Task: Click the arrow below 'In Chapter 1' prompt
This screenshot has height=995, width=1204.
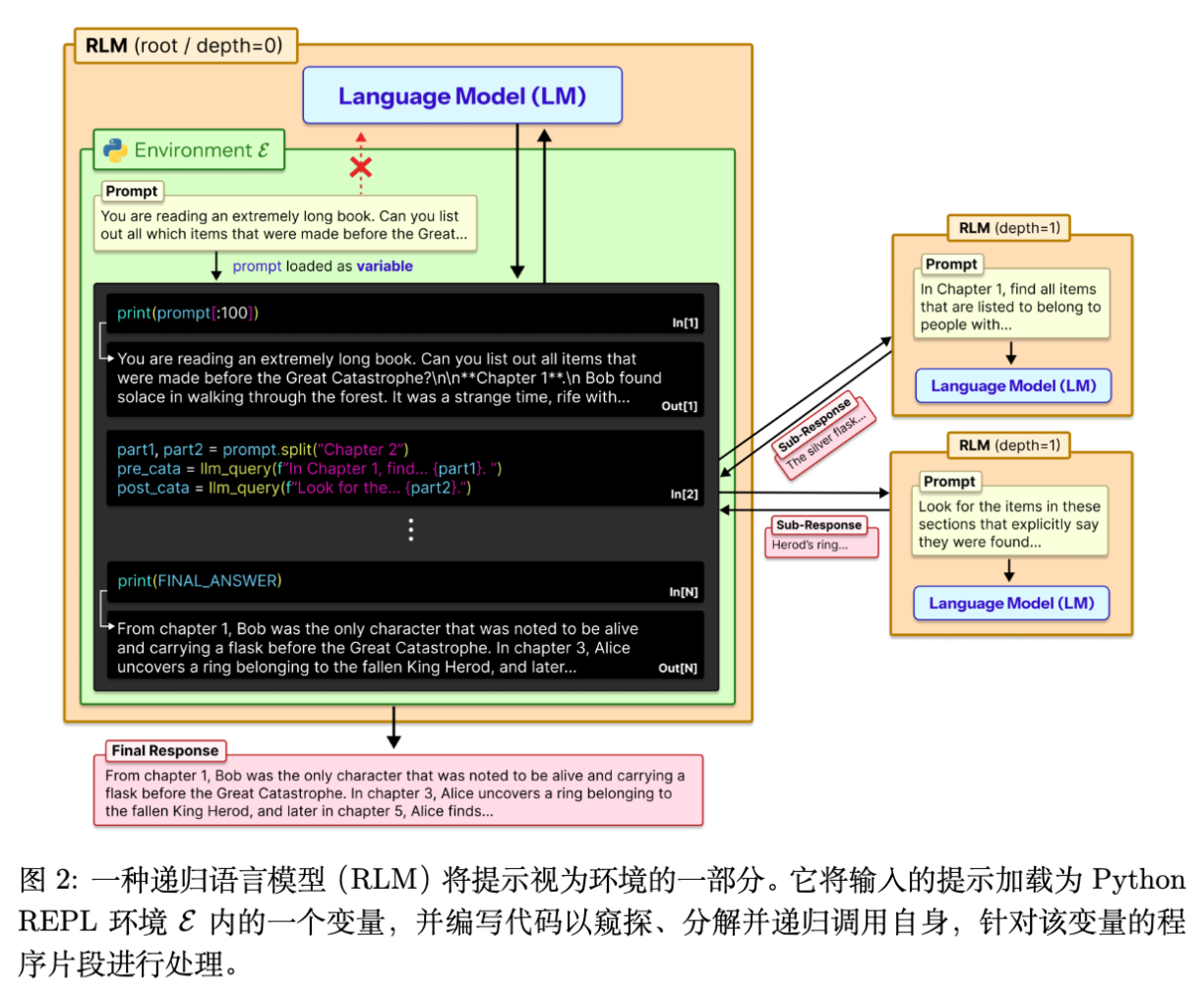Action: (x=1010, y=353)
